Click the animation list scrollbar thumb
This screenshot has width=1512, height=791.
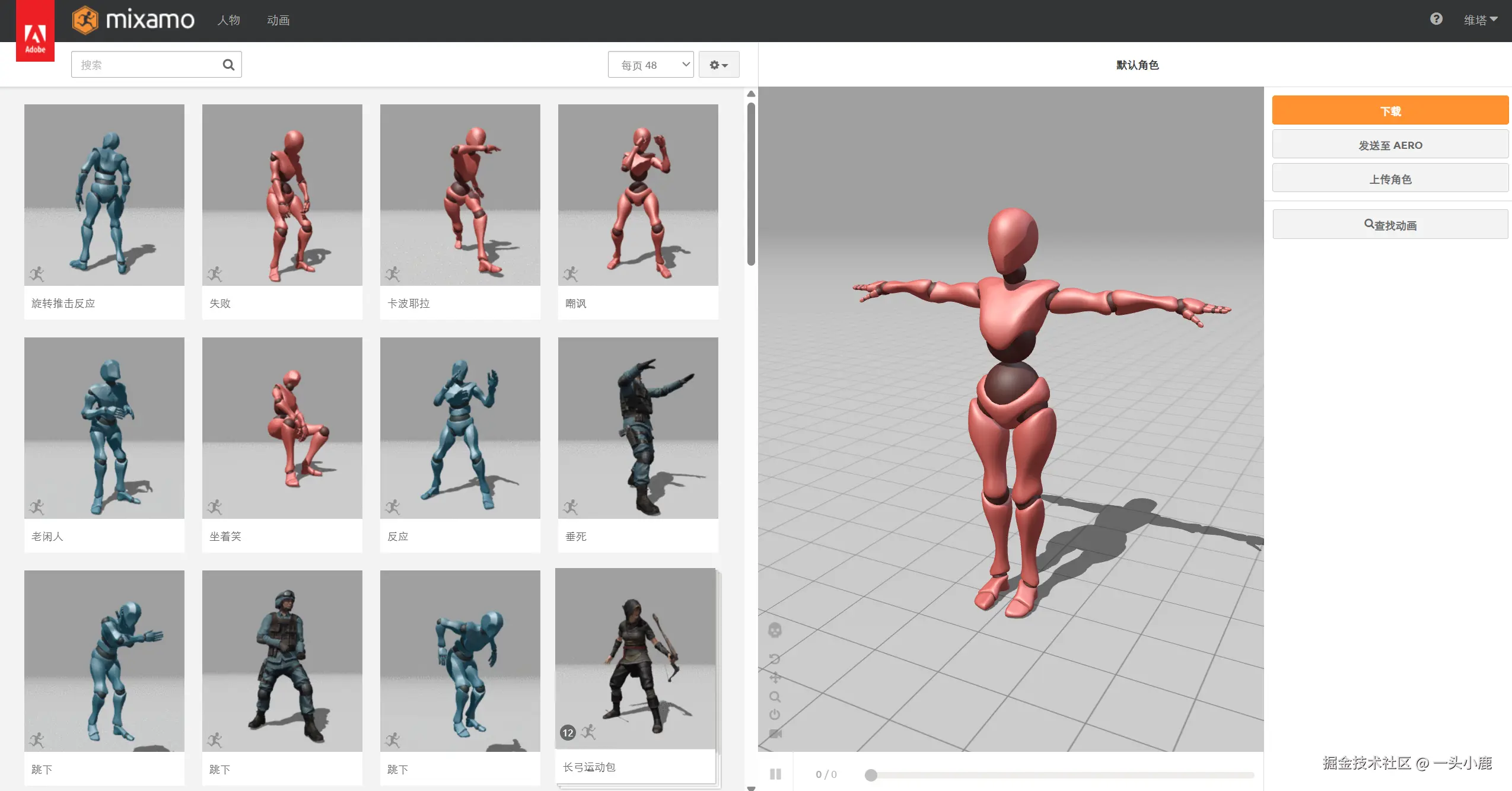pyautogui.click(x=751, y=184)
